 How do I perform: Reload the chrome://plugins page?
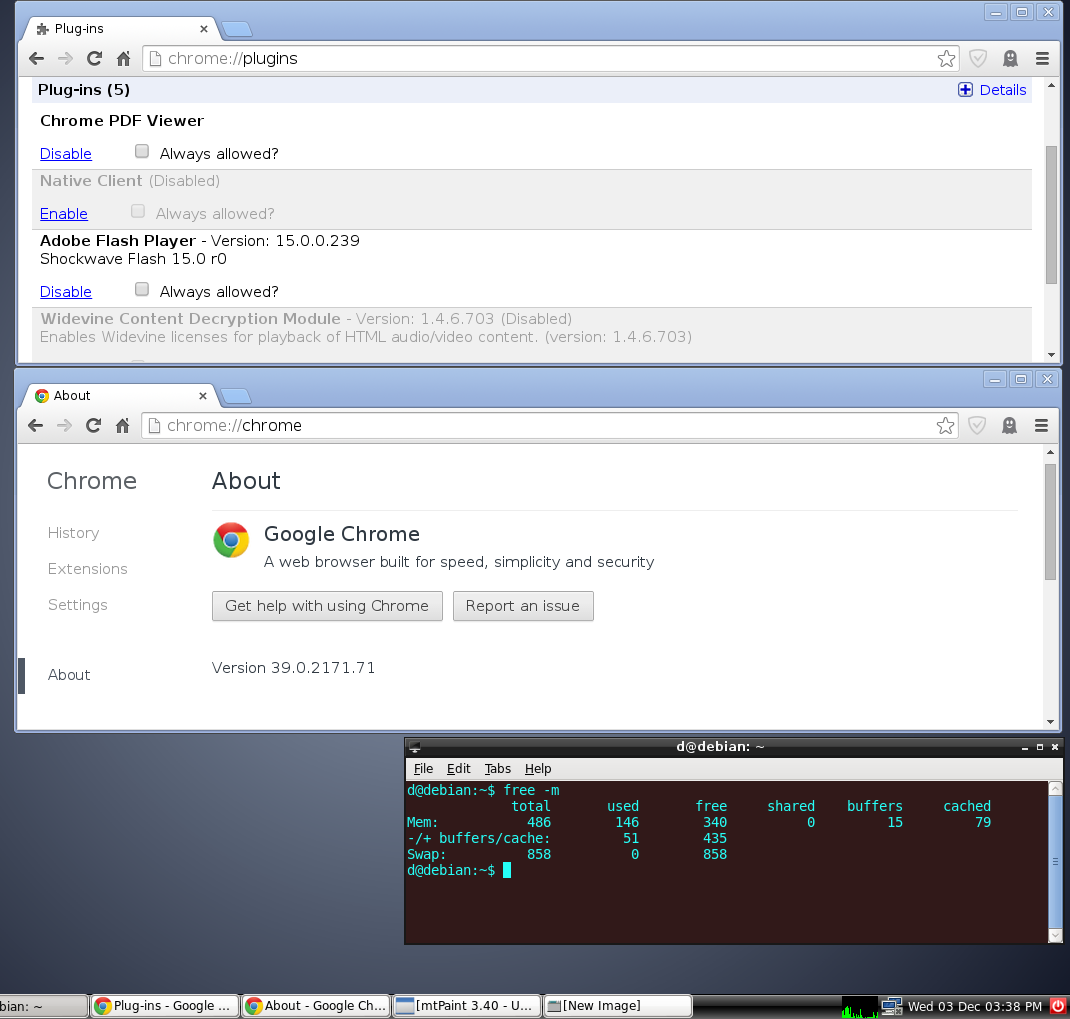pyautogui.click(x=94, y=59)
